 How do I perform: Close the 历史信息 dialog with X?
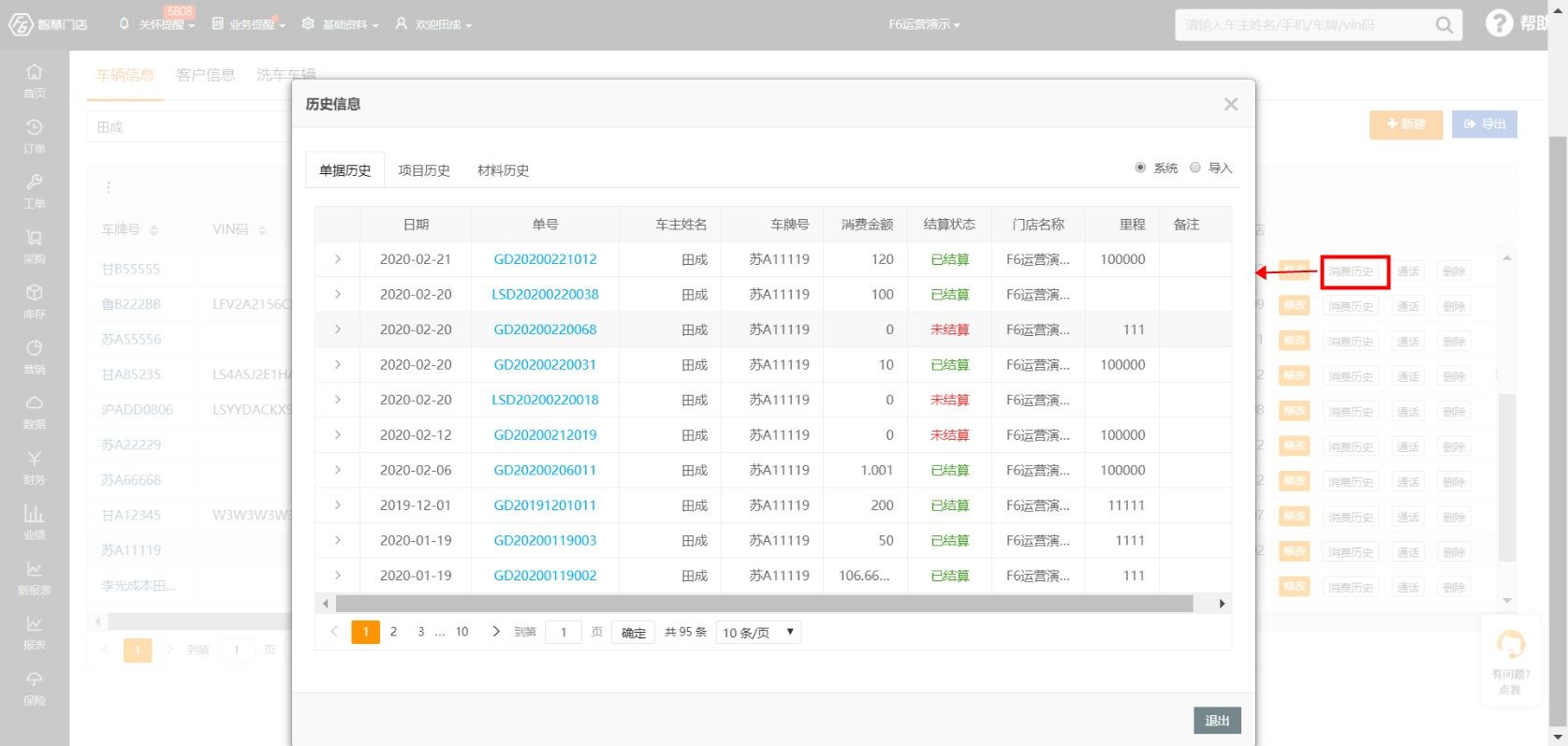pyautogui.click(x=1231, y=104)
